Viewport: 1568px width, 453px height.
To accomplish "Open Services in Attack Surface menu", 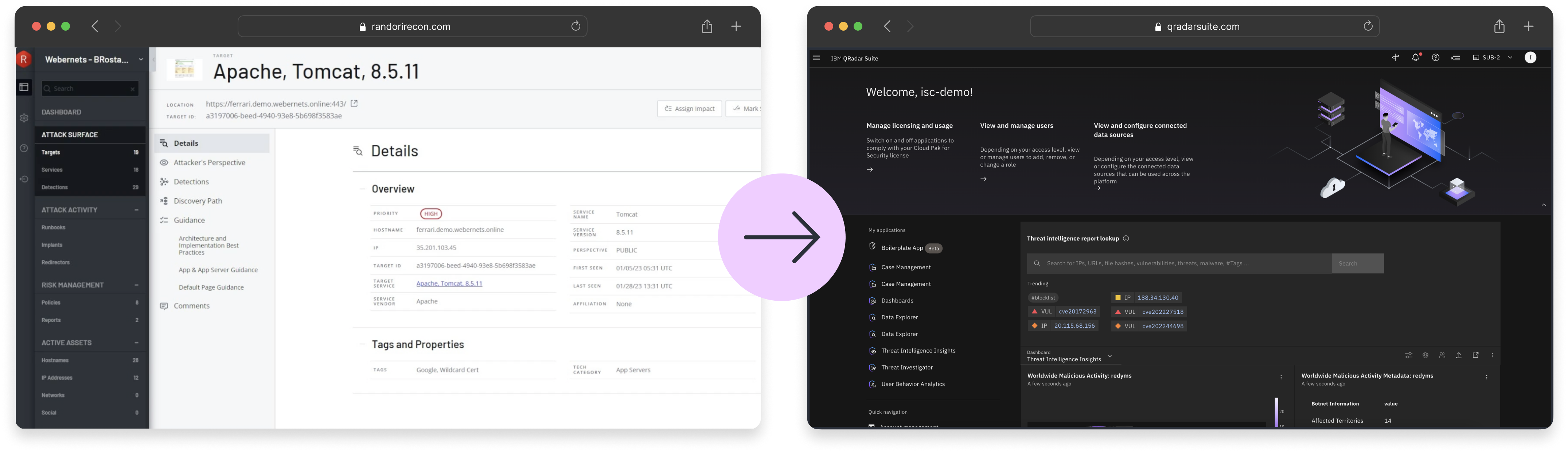I will [90, 170].
